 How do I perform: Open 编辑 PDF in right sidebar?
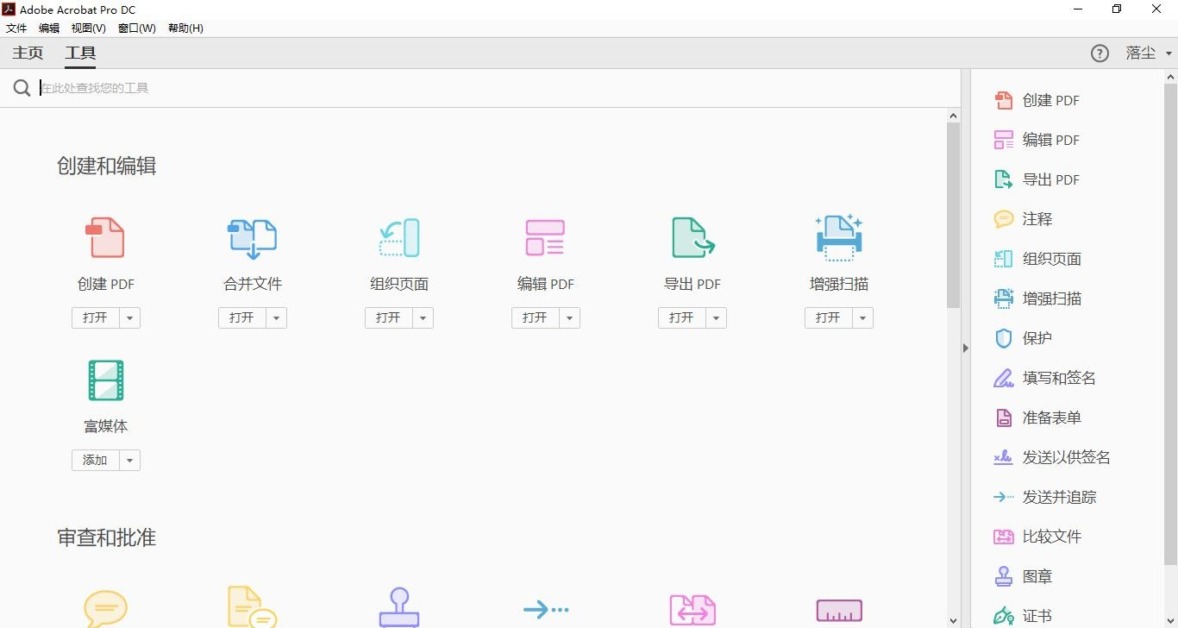1037,140
